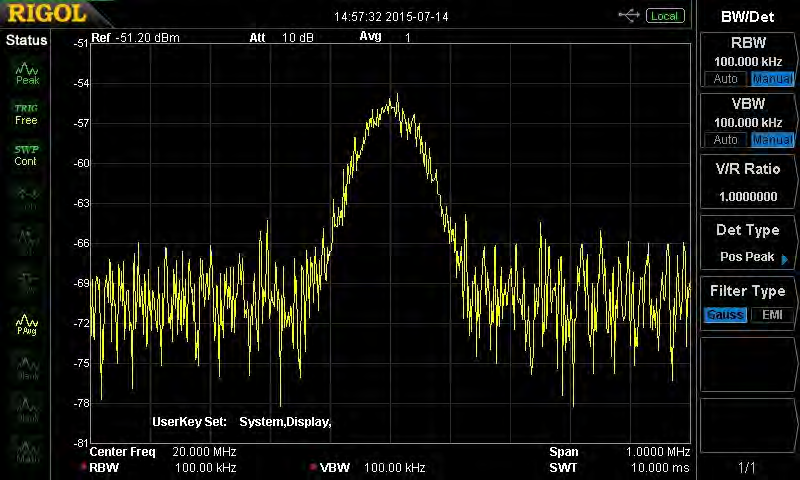Image resolution: width=800 pixels, height=480 pixels.
Task: Click the Att 10 dB readout
Action: click(x=282, y=38)
